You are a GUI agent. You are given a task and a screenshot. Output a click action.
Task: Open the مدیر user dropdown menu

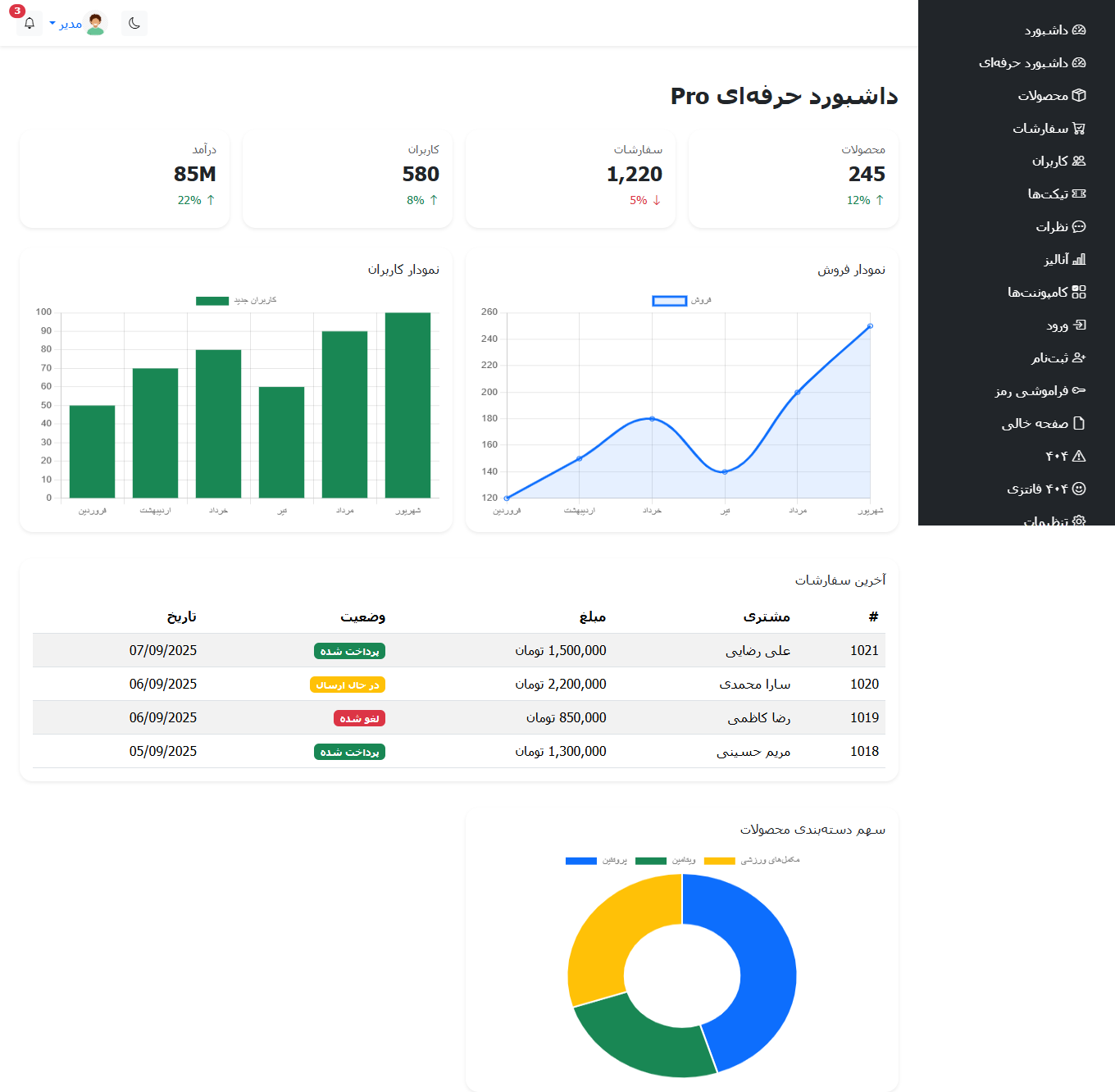tap(66, 24)
